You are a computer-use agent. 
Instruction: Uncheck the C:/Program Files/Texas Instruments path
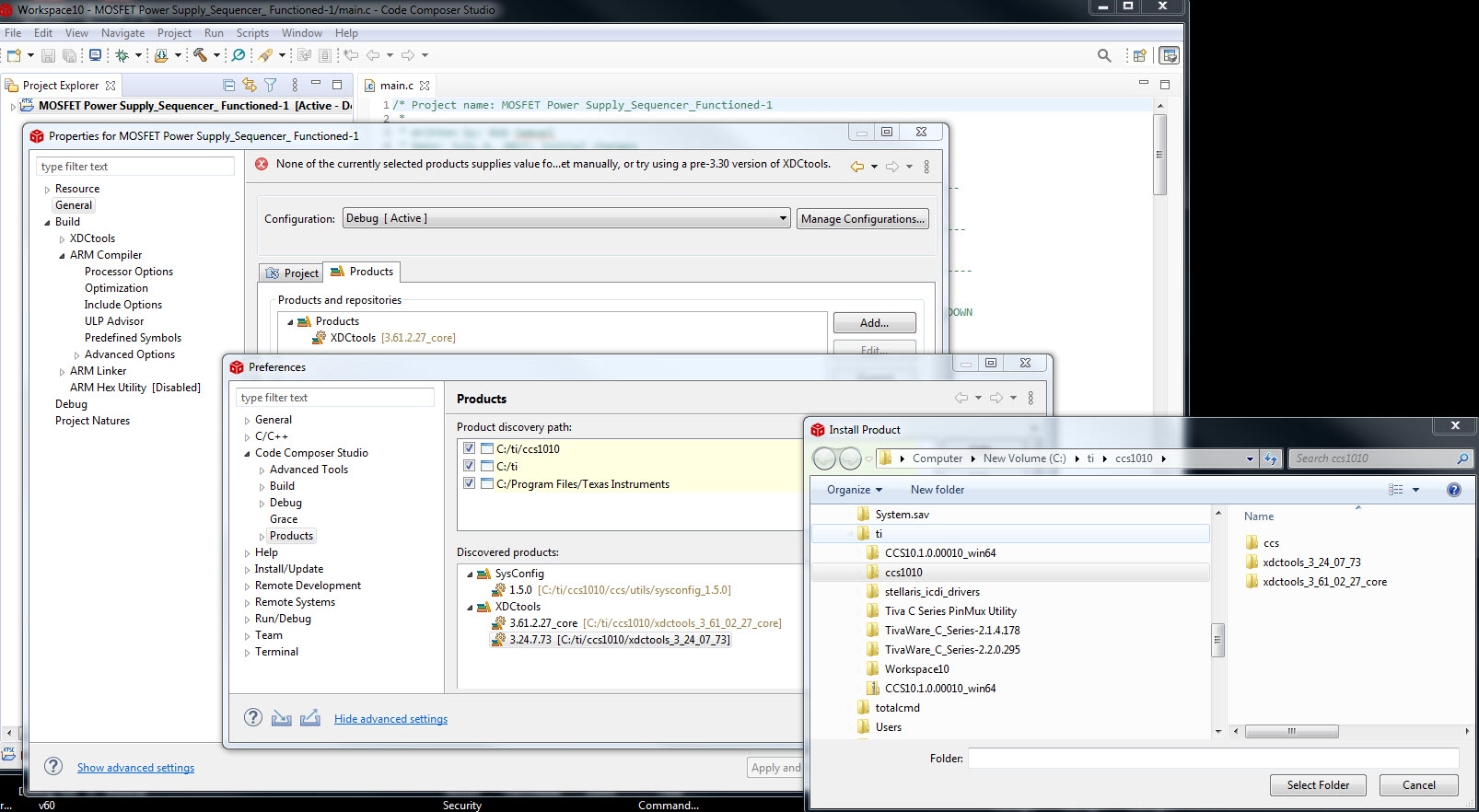pyautogui.click(x=469, y=483)
